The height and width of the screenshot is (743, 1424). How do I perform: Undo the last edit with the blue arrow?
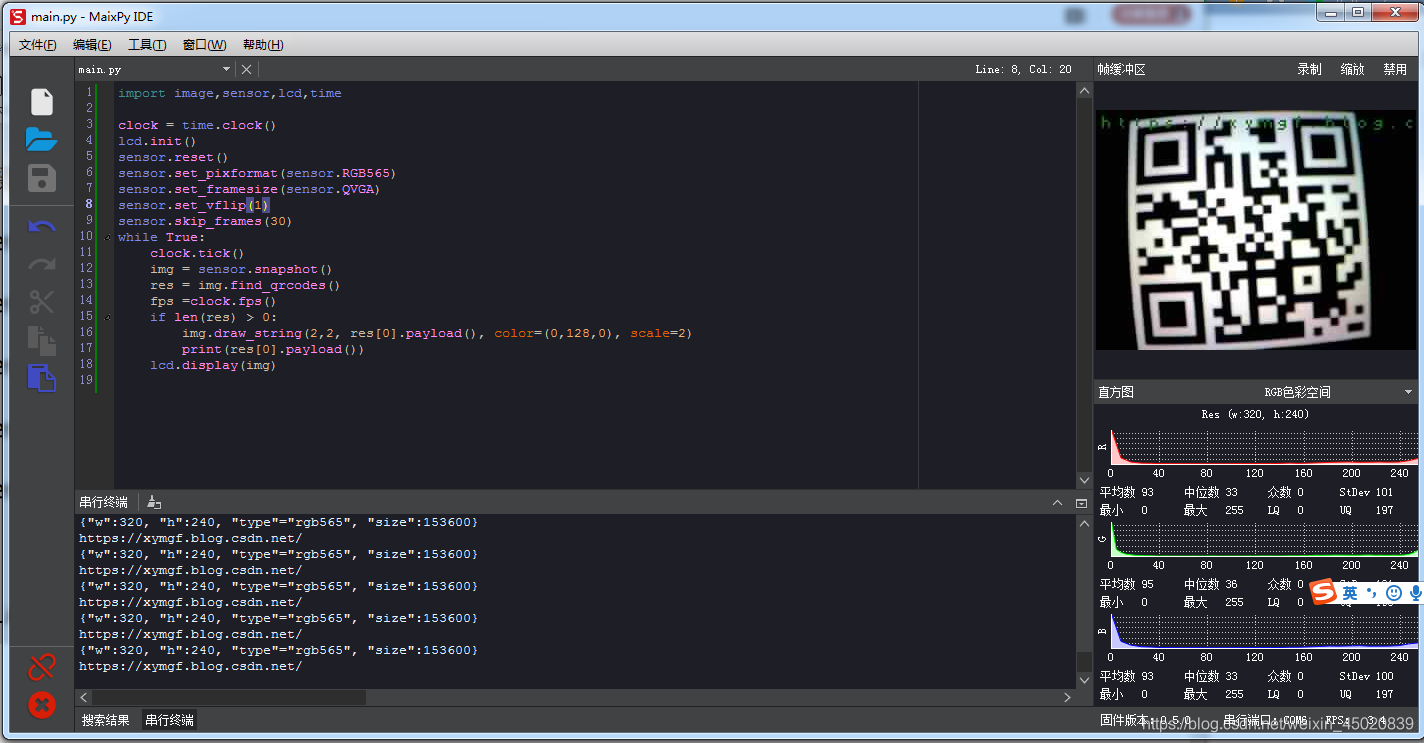coord(42,226)
